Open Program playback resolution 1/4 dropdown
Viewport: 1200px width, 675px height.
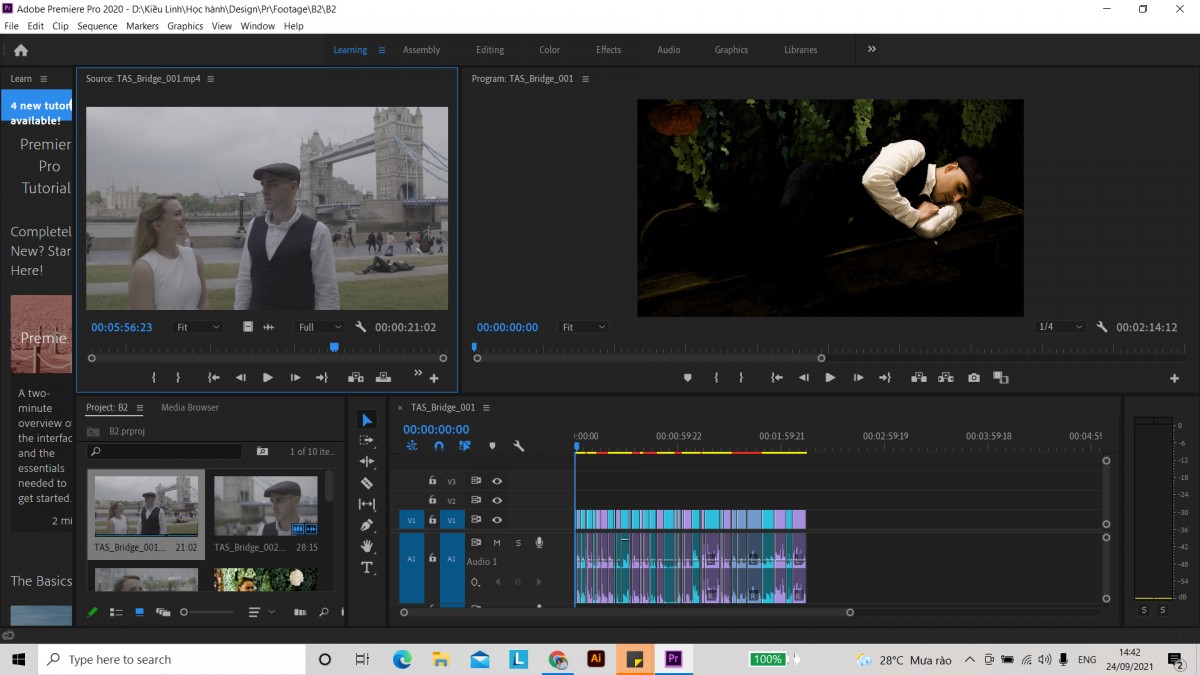(x=1061, y=327)
